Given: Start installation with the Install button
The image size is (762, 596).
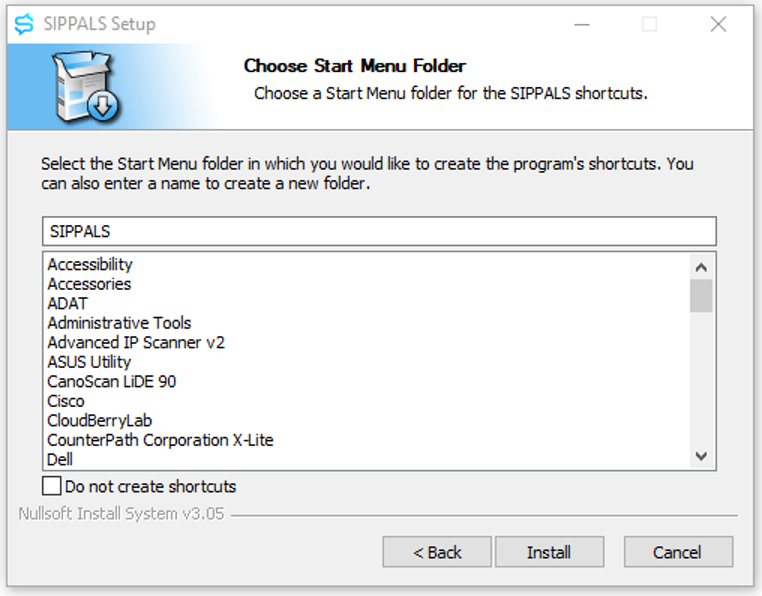Looking at the screenshot, I should point(549,552).
